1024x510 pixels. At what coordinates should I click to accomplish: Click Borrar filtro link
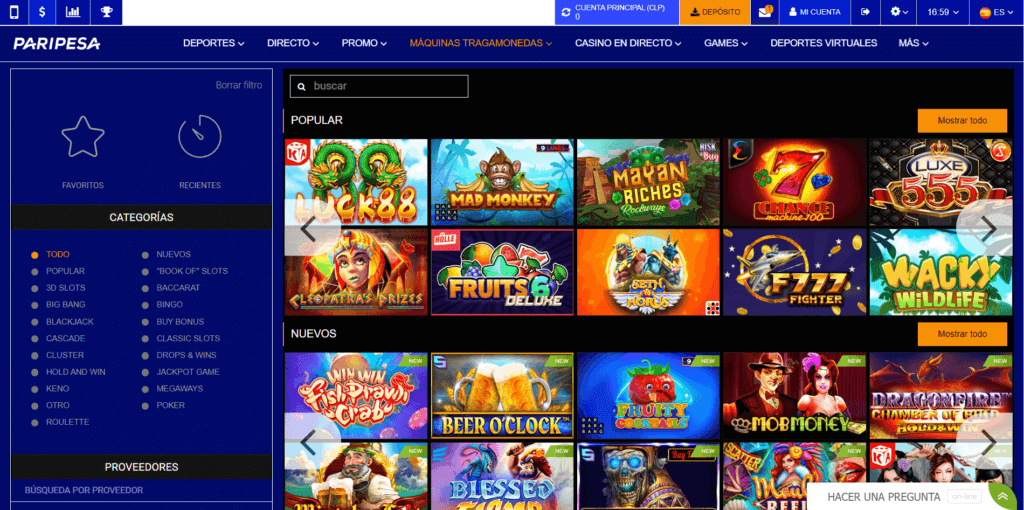pyautogui.click(x=239, y=85)
